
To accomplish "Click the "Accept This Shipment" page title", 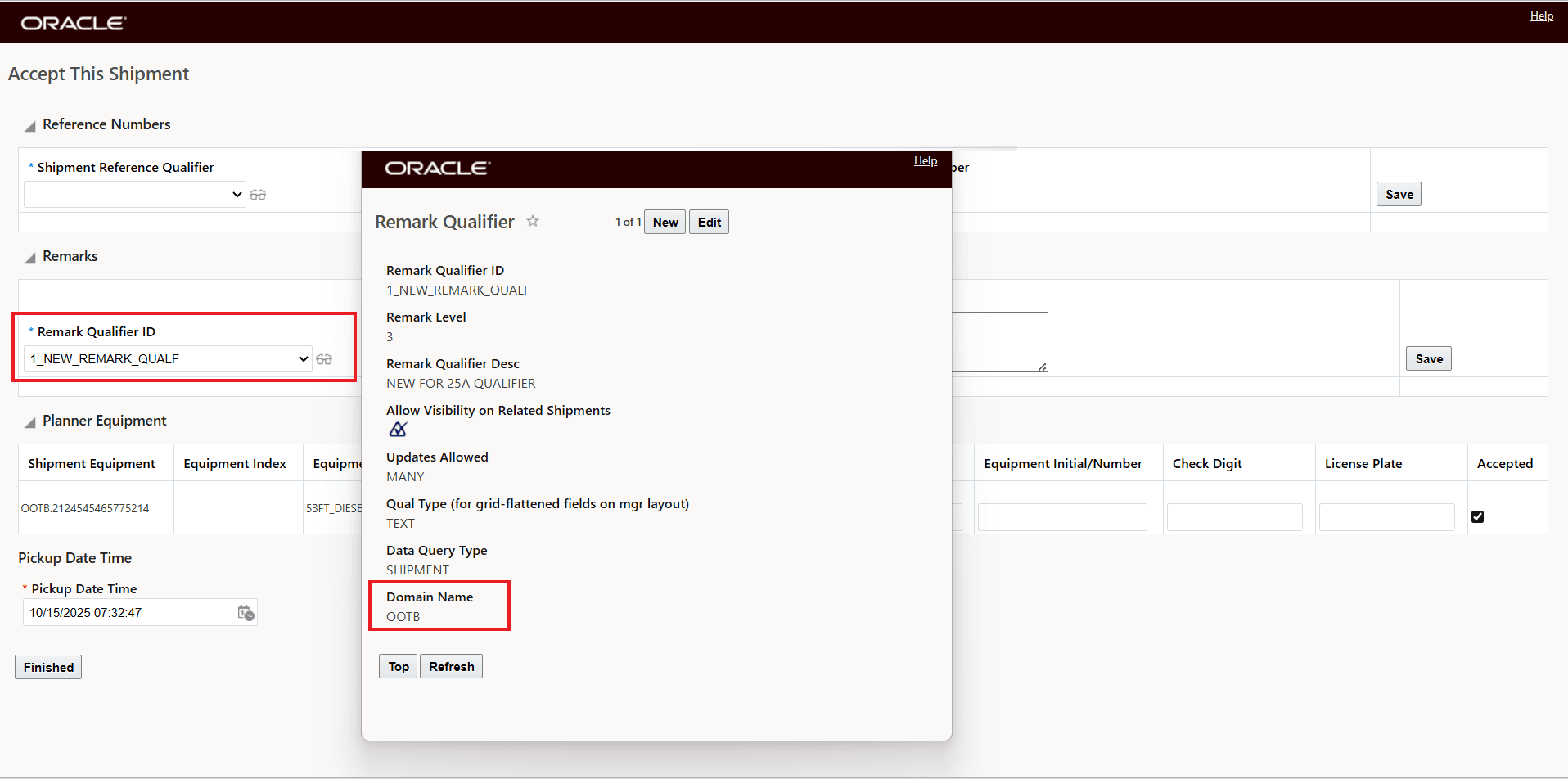I will coord(98,74).
